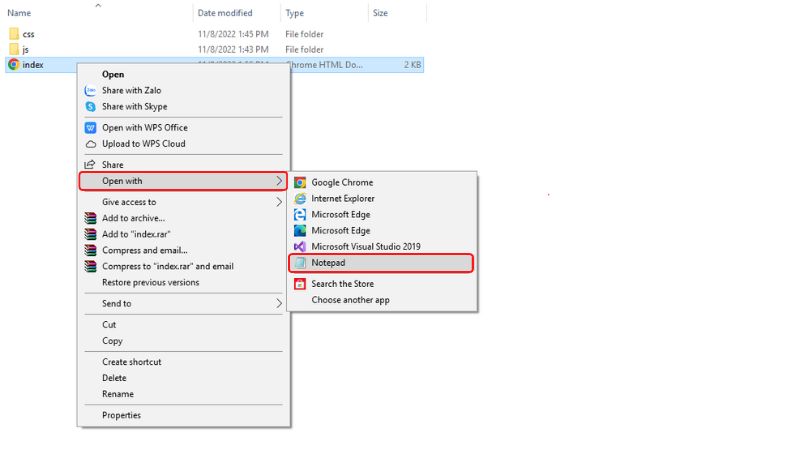The width and height of the screenshot is (800, 450).
Task: Sort files by Name column header
Action: pos(20,13)
